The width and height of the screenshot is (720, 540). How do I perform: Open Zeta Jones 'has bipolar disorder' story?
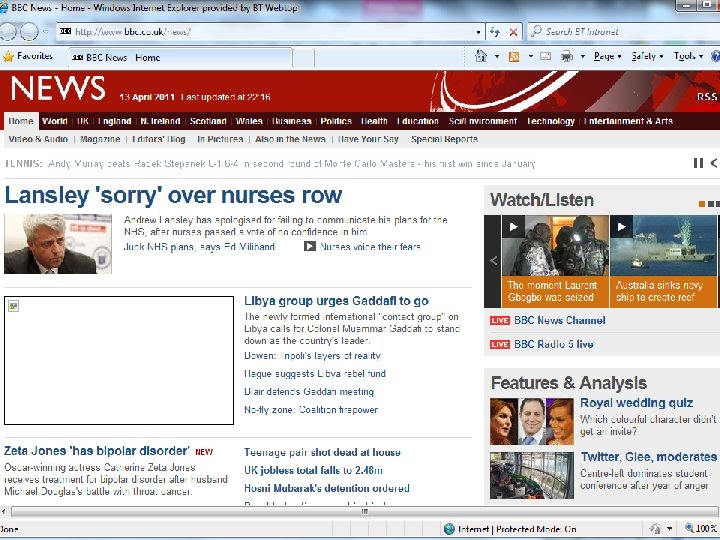[96, 451]
